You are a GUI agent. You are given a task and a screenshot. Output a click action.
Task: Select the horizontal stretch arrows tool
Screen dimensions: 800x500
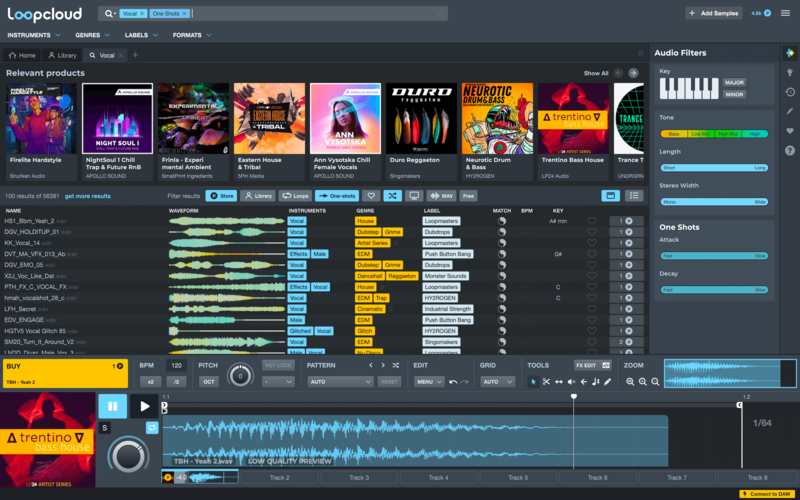(x=559, y=382)
